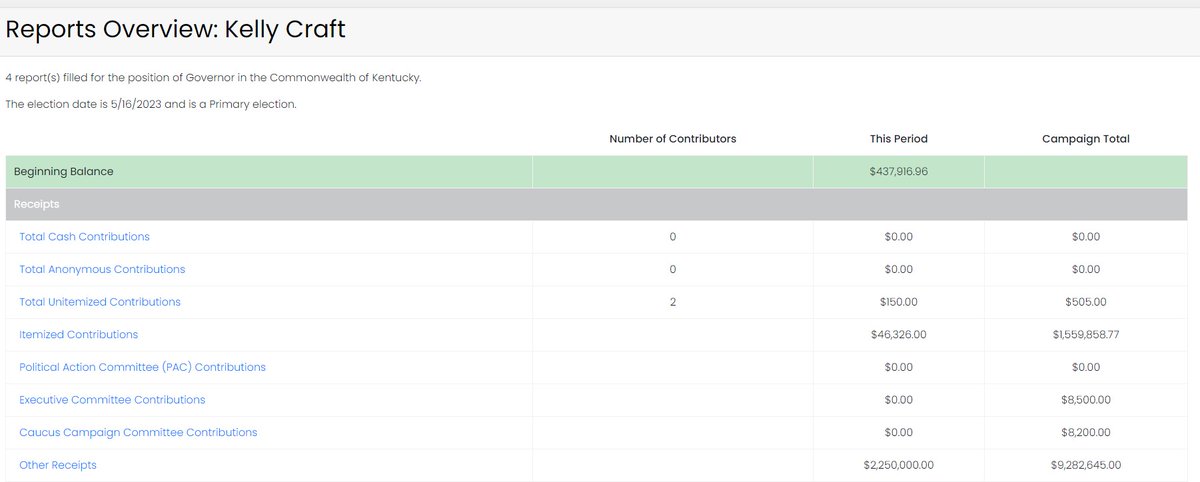Screen dimensions: 1200x482
Task: Select PAC Contributions this-period $0.00 value
Action: (899, 367)
